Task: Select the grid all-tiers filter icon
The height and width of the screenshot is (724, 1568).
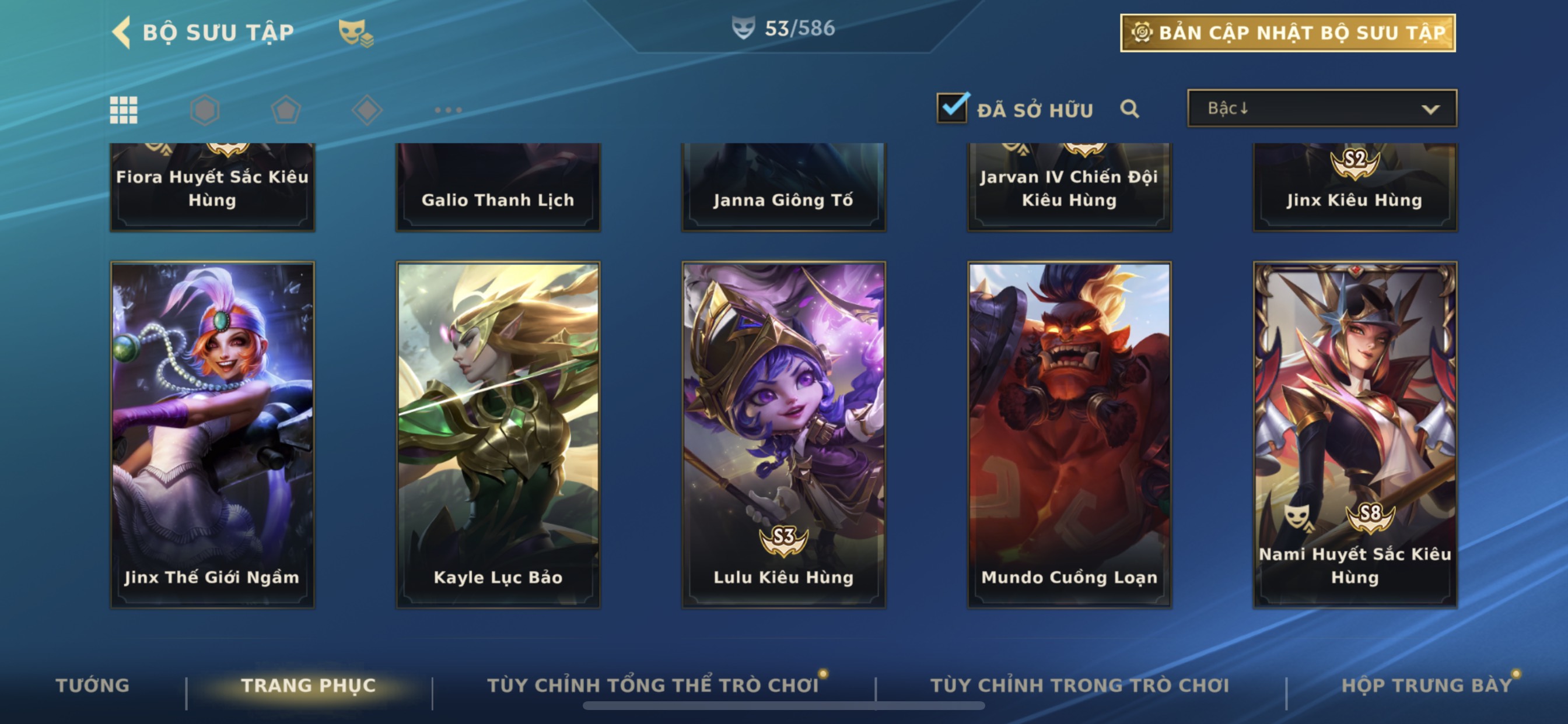Action: (124, 110)
